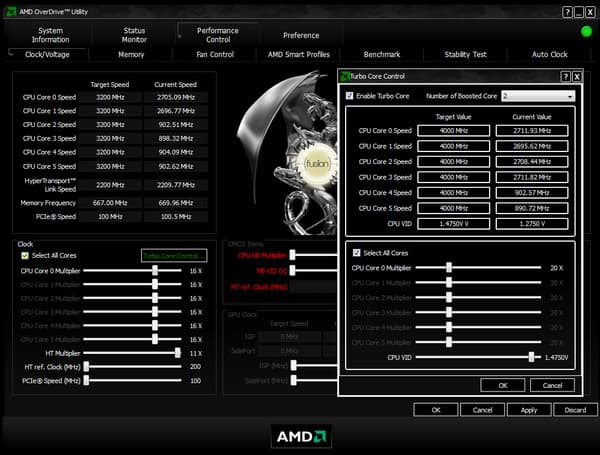The image size is (600, 455).
Task: Select Fan Control sub-tab
Action: (x=215, y=54)
